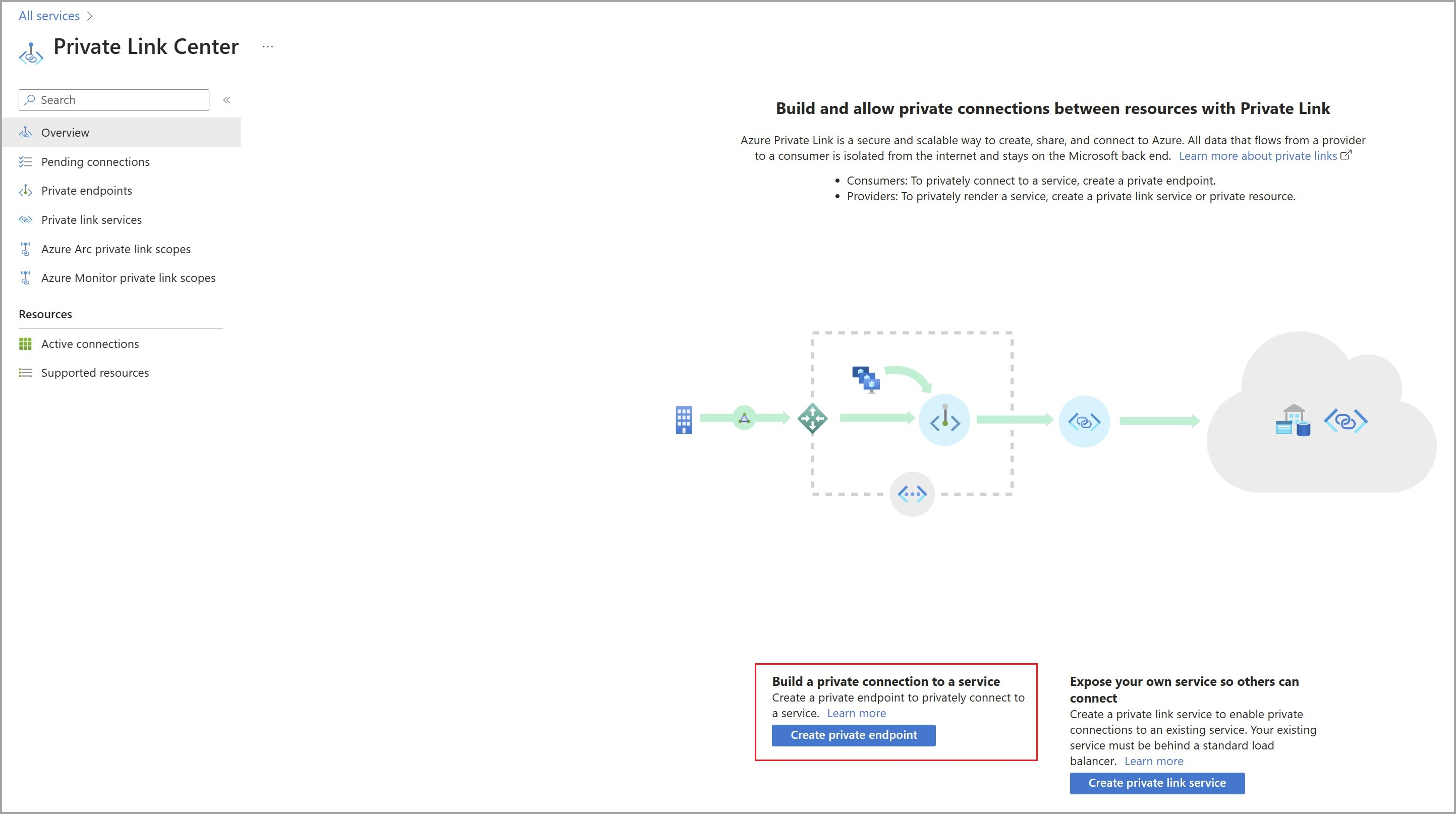Click the Private endpoints network icon

(x=27, y=190)
